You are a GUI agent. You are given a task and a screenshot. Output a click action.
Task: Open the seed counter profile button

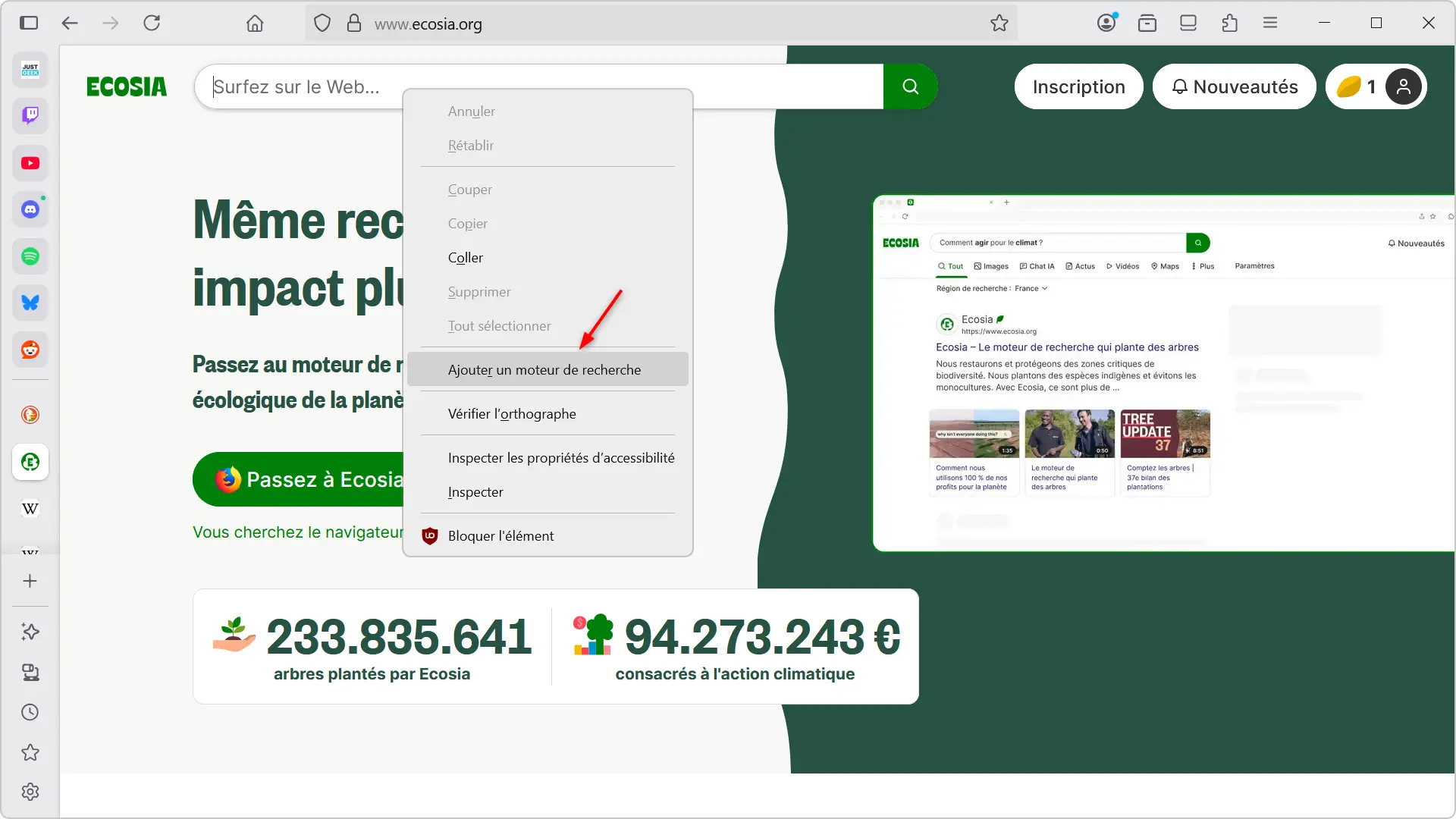pos(1376,86)
